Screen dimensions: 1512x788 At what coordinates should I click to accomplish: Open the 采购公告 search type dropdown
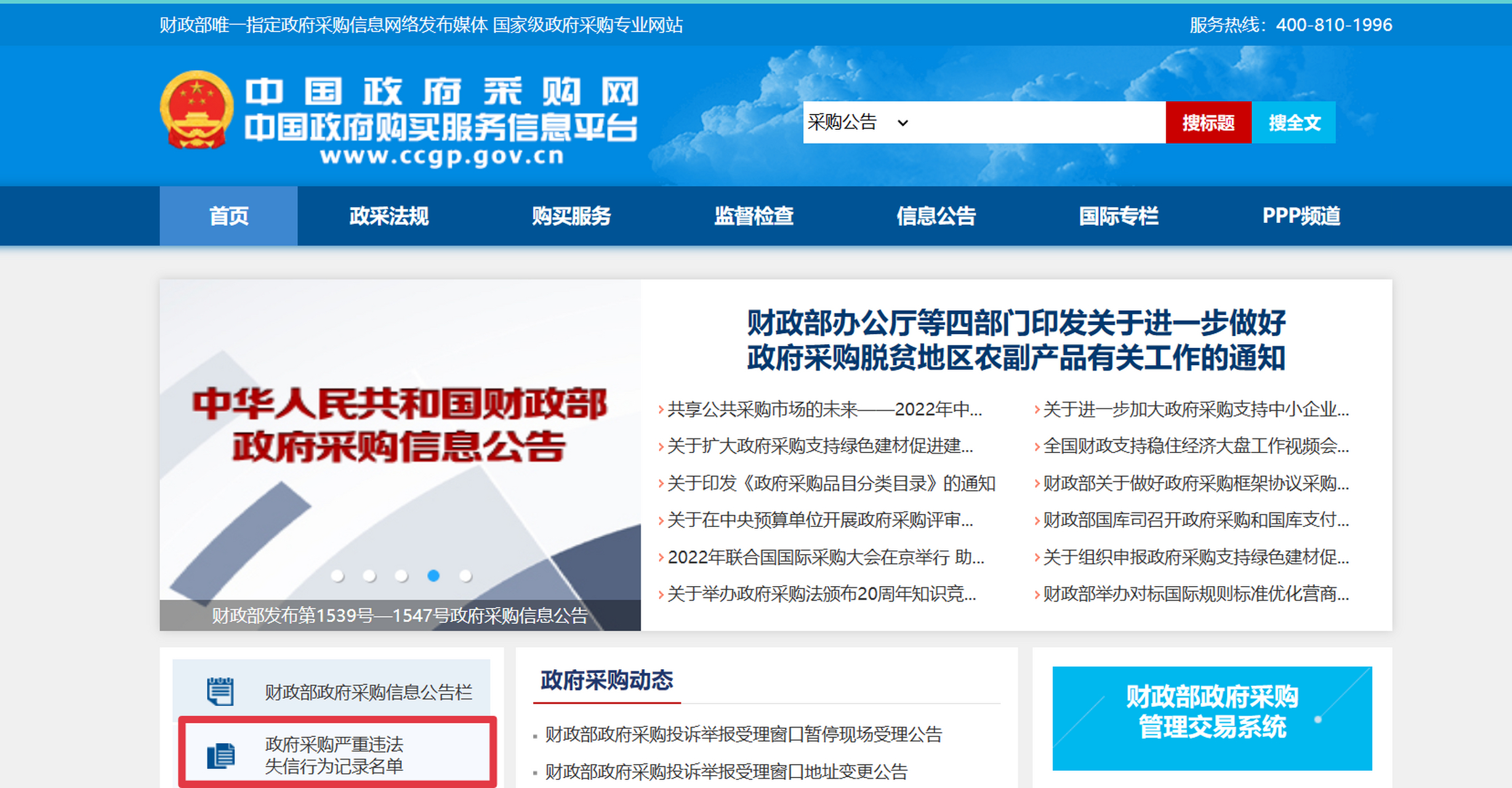click(858, 123)
